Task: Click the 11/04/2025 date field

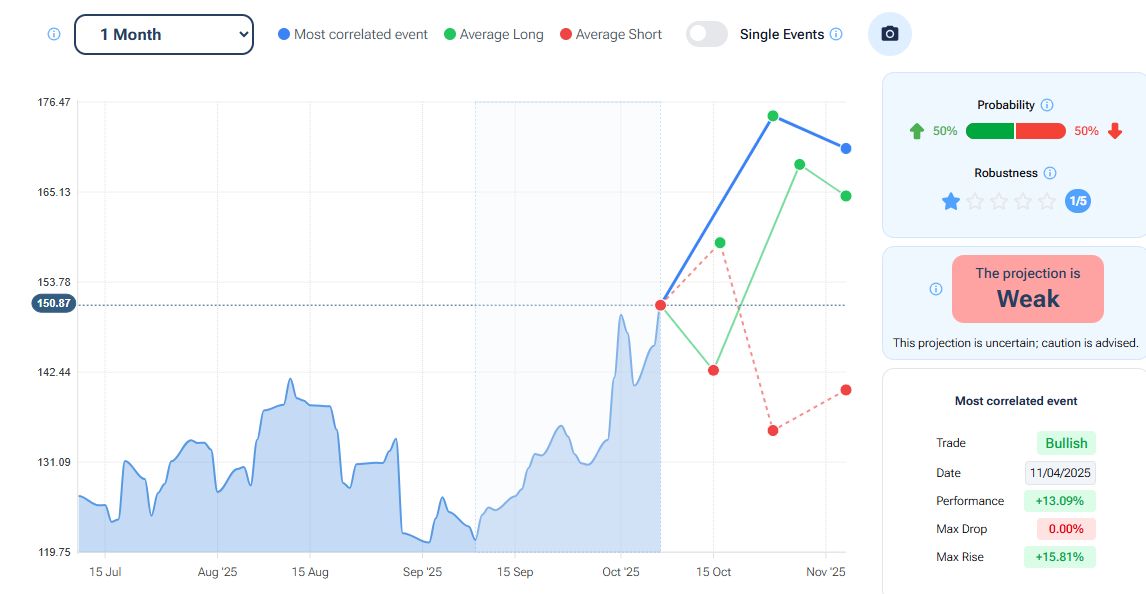Action: 1060,473
